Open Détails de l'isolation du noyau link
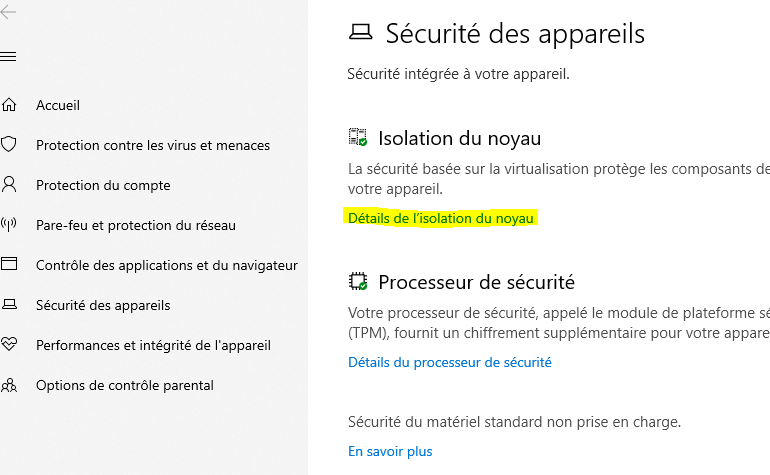The image size is (770, 475). click(x=441, y=218)
